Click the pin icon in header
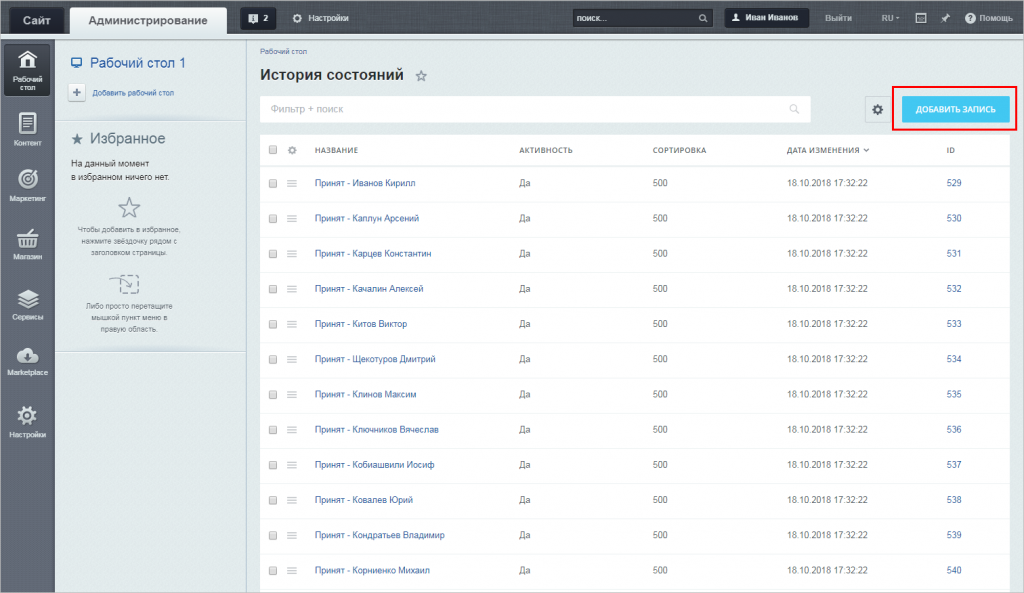 [x=945, y=18]
